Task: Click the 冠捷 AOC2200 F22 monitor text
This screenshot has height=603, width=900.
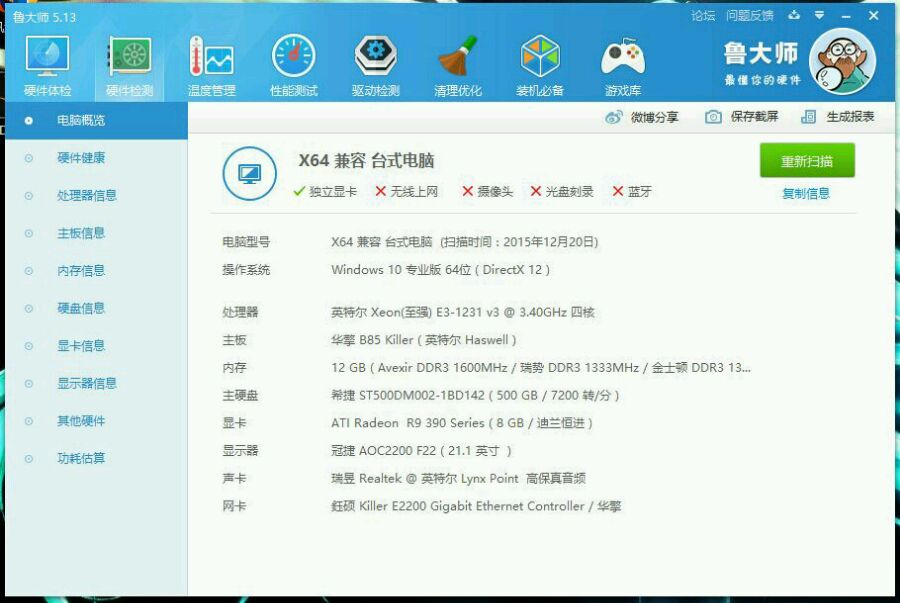Action: (421, 451)
